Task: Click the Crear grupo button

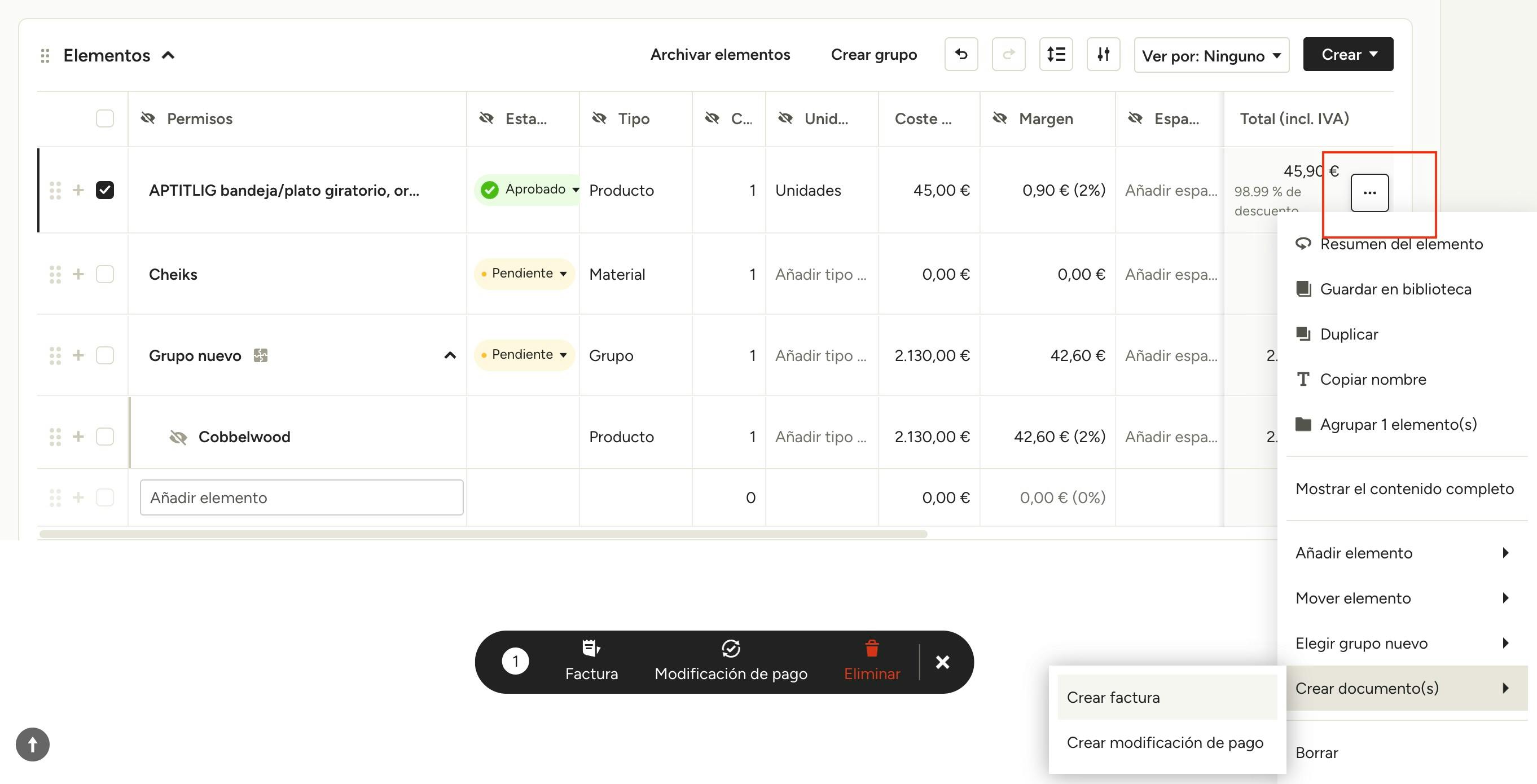Action: (873, 54)
